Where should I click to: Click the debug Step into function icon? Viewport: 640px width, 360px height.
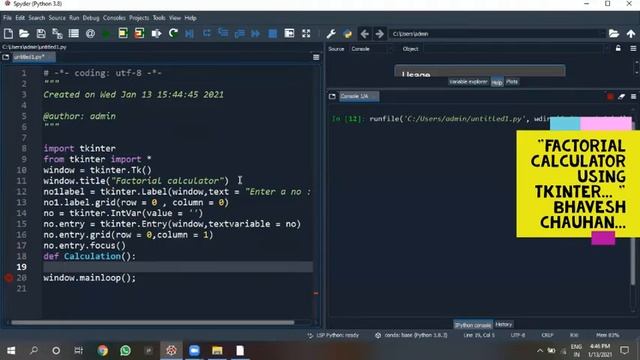click(x=223, y=33)
